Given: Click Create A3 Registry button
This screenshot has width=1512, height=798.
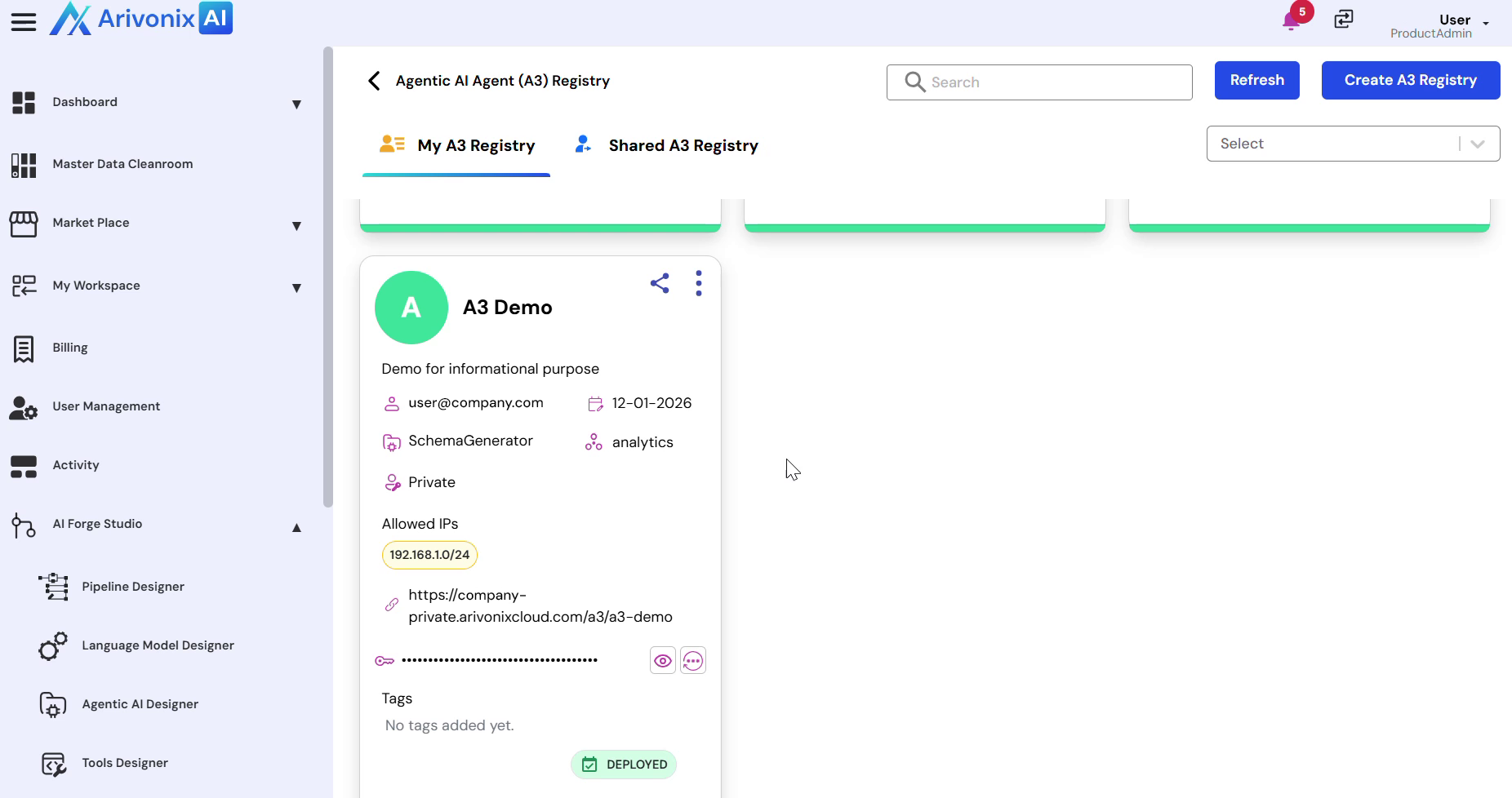Looking at the screenshot, I should [1410, 80].
